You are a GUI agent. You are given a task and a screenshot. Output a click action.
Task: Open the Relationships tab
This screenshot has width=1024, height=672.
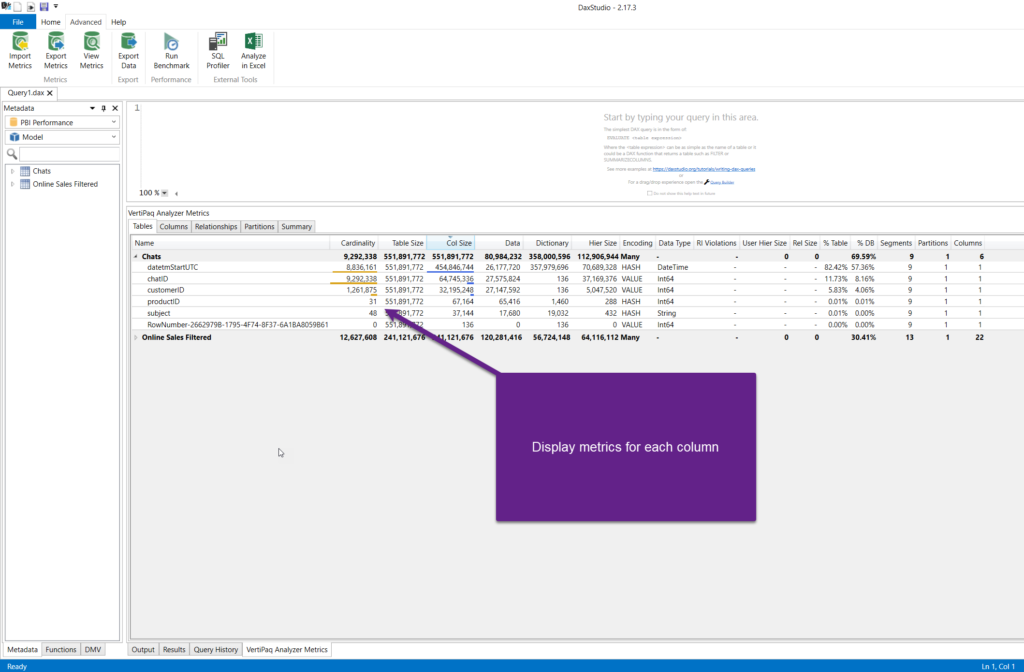(216, 227)
